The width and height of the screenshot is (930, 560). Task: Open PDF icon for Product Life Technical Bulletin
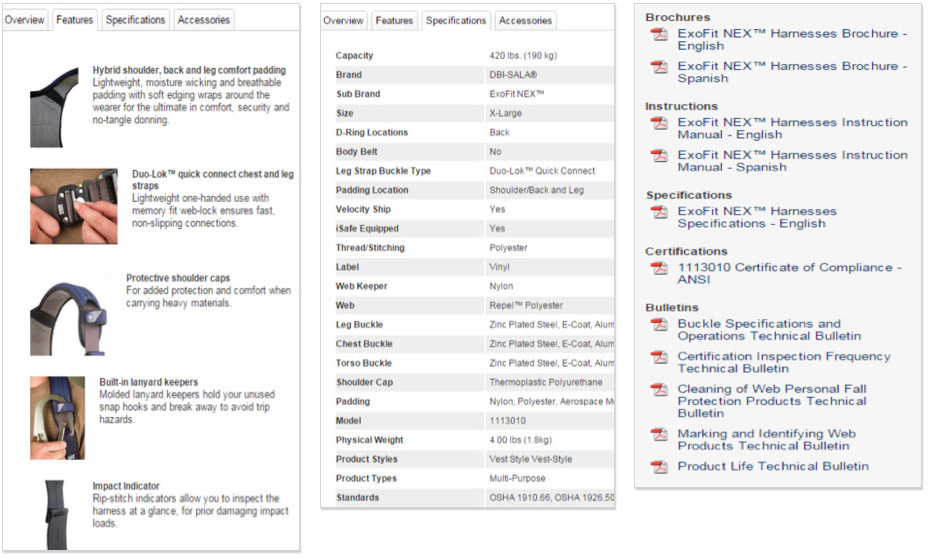point(659,467)
